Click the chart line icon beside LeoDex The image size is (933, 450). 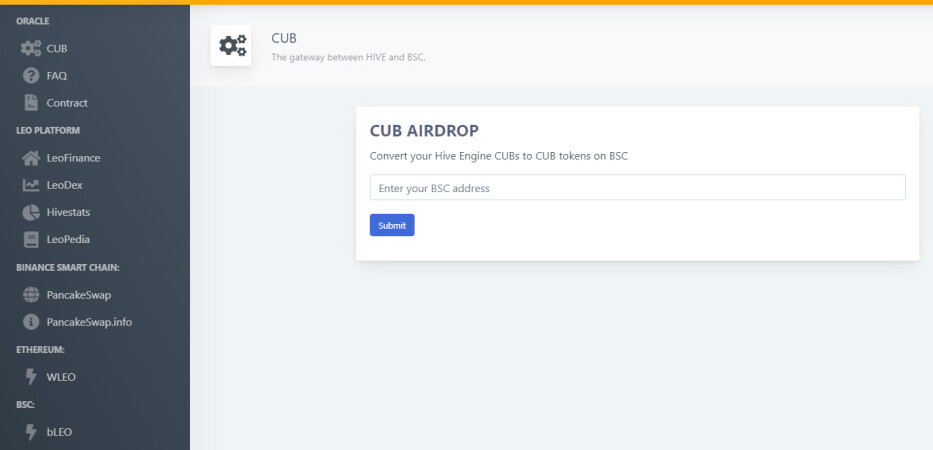click(31, 185)
